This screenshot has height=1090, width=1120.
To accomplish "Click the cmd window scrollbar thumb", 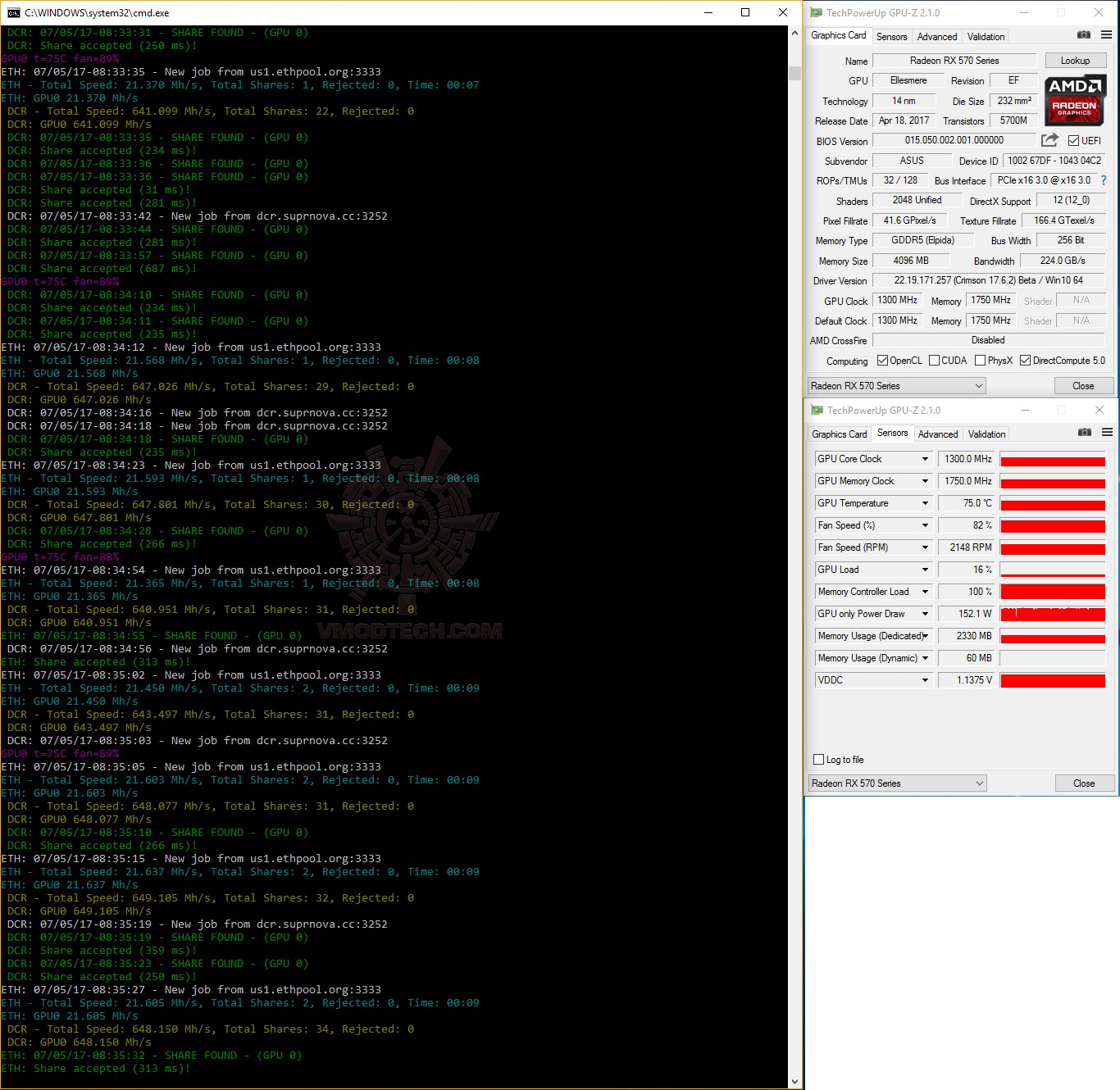I will click(794, 73).
